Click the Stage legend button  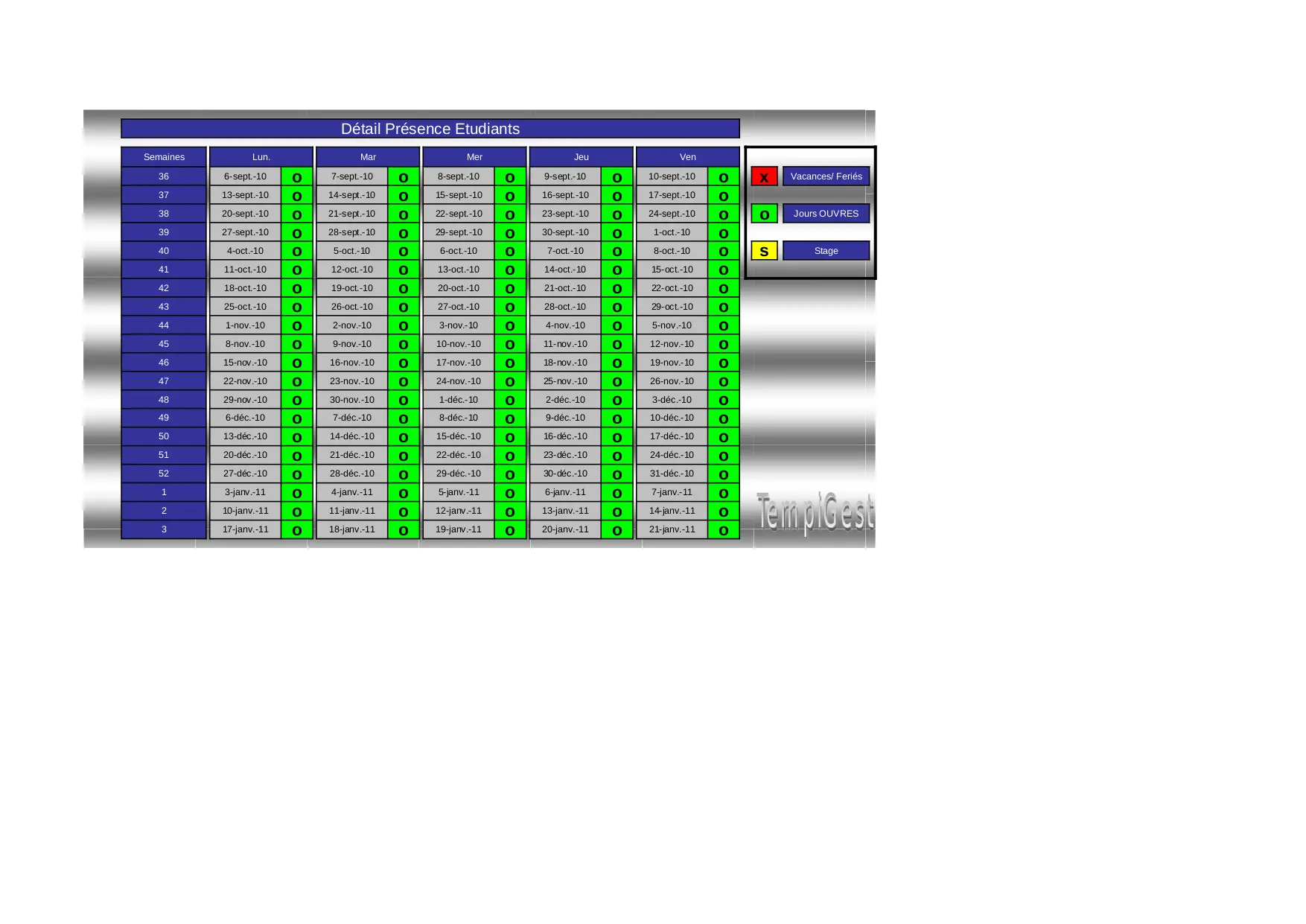[x=826, y=251]
